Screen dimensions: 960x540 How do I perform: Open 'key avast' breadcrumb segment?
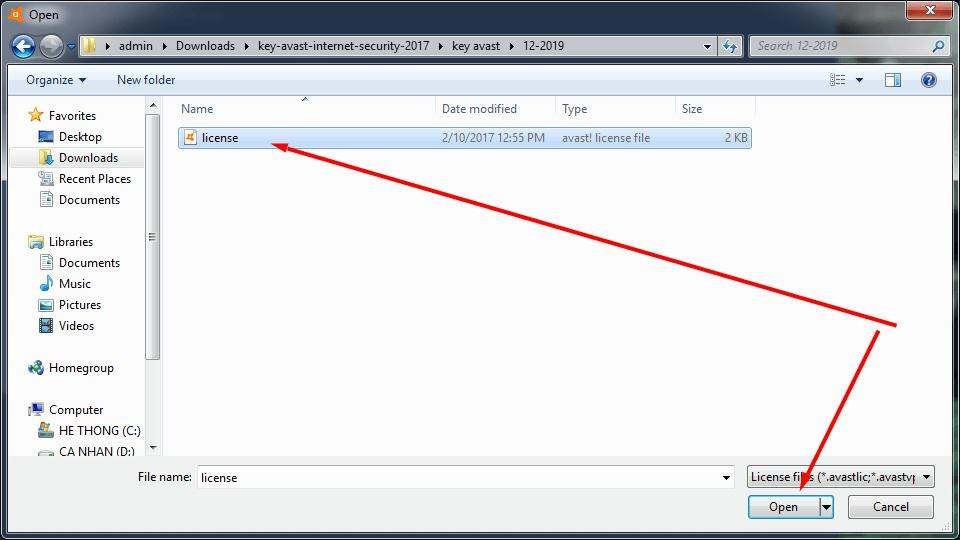point(476,46)
